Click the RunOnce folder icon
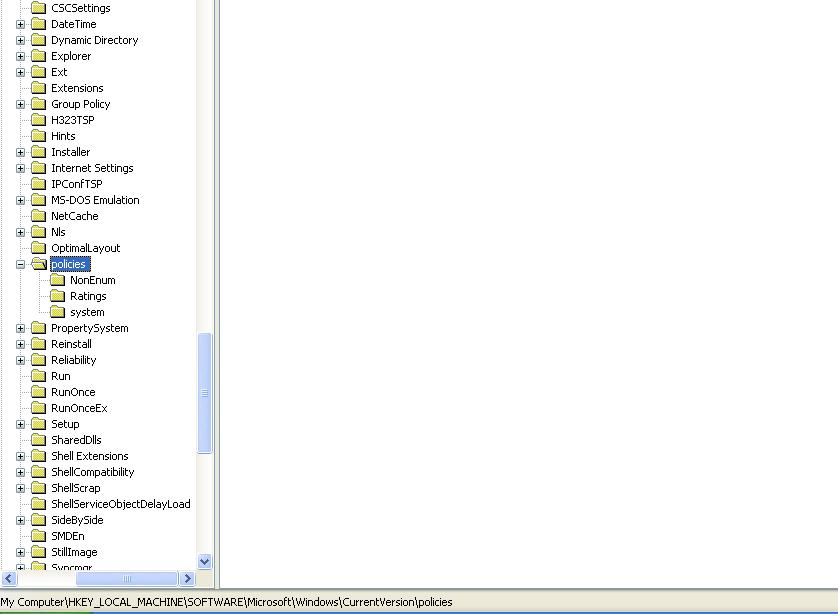The image size is (838, 614). 38,392
